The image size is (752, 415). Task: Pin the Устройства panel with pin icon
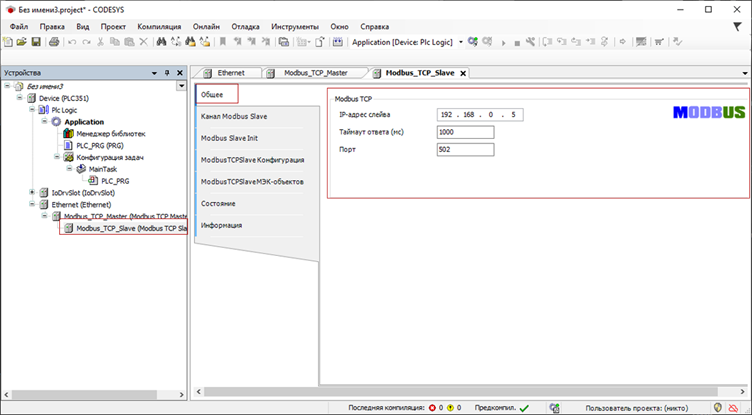point(167,73)
